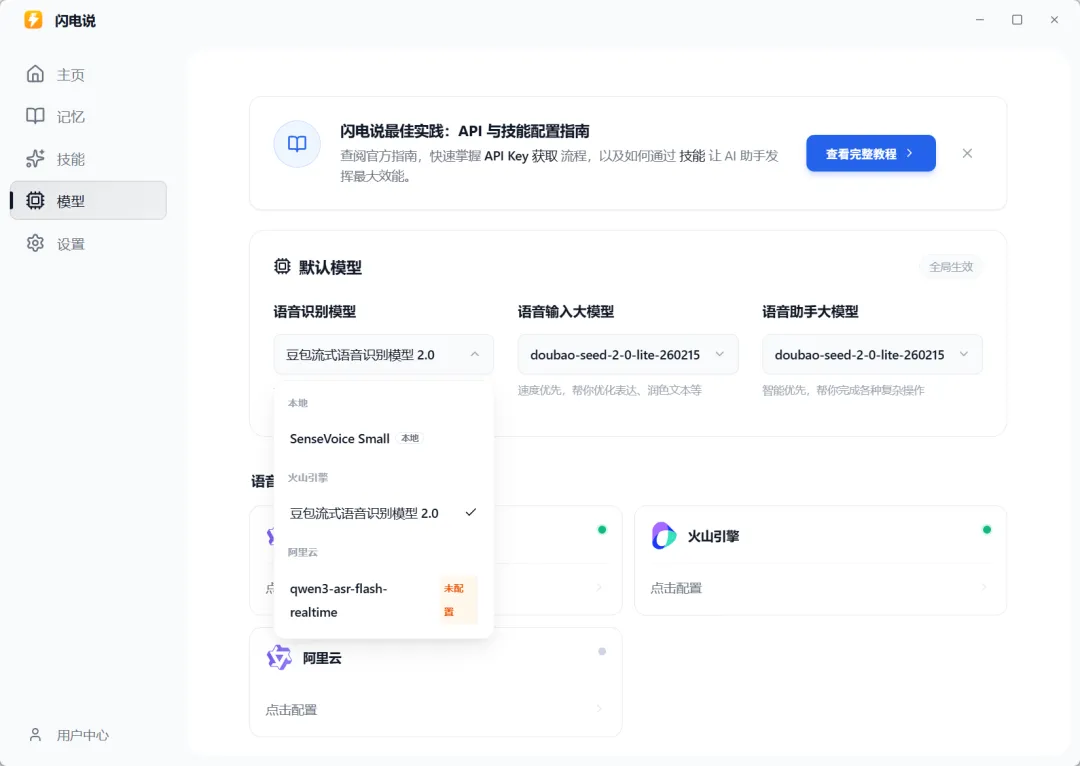Click the chevron arrow of 语音助手大模型 dropdown

pos(964,354)
